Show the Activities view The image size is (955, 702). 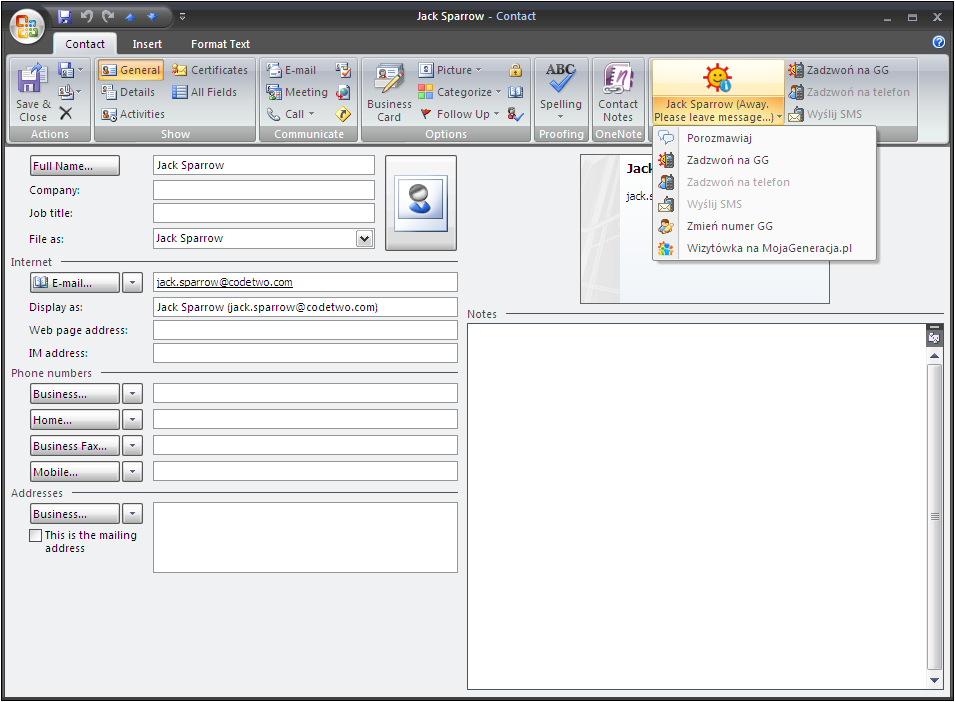(133, 114)
